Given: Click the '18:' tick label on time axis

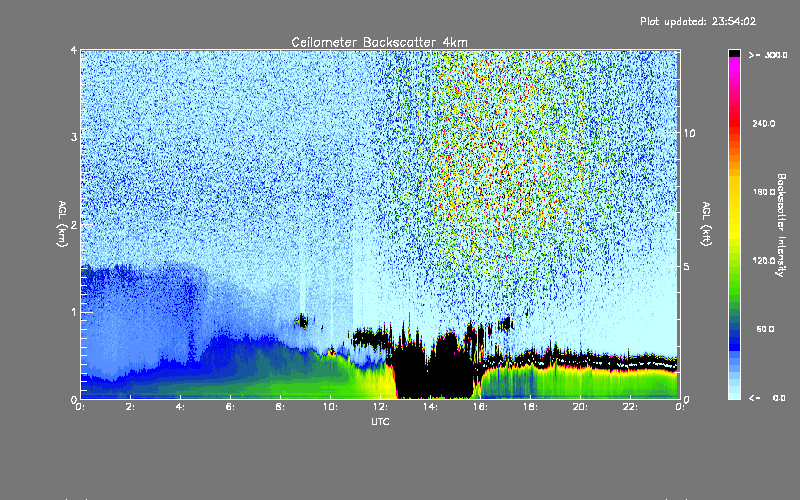Looking at the screenshot, I should pyautogui.click(x=530, y=407).
